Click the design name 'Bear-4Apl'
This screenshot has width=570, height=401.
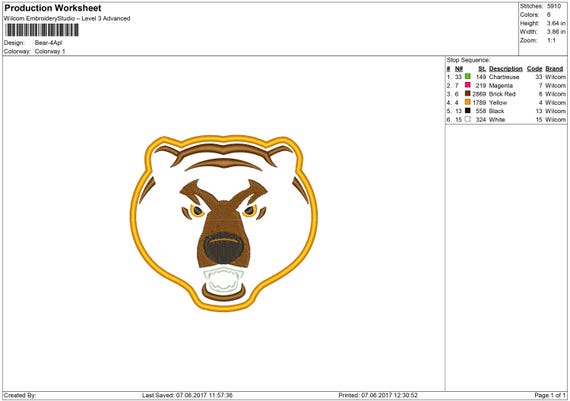[x=48, y=43]
